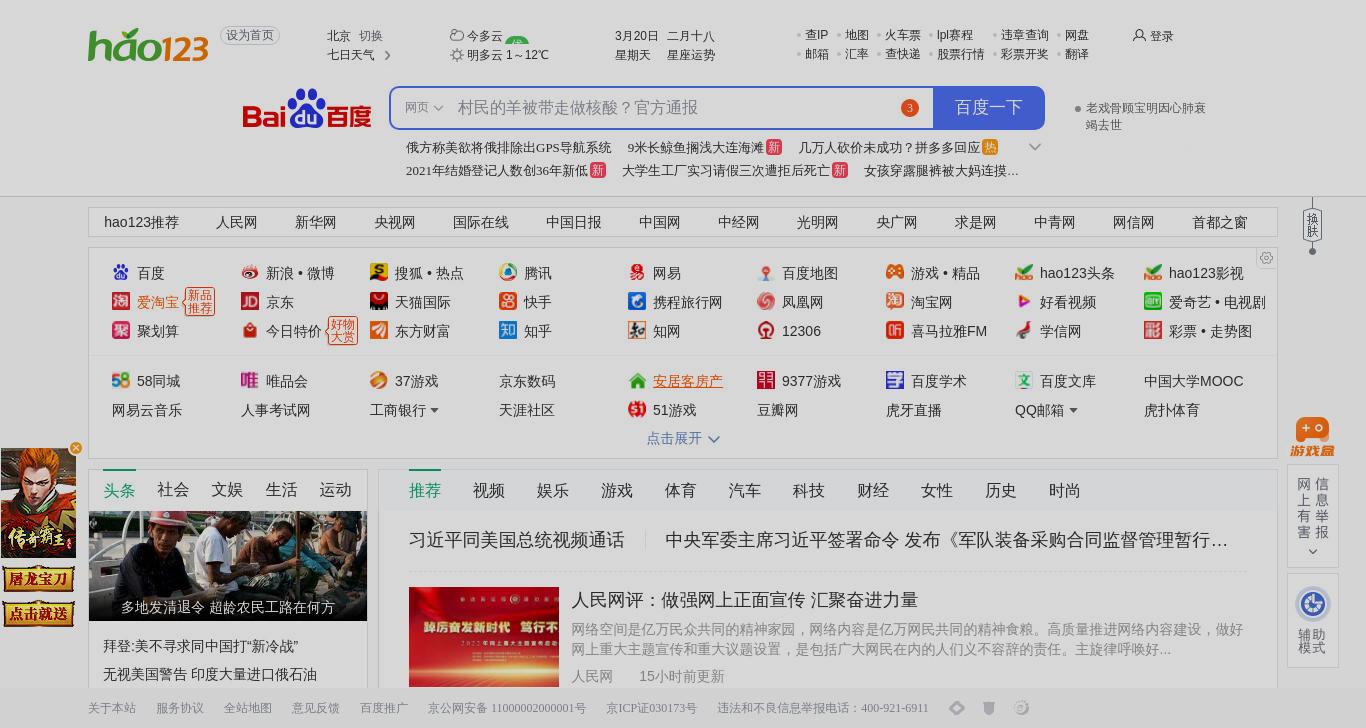Image resolution: width=1366 pixels, height=728 pixels.
Task: Select the 头条 headlines tab
Action: pos(119,490)
